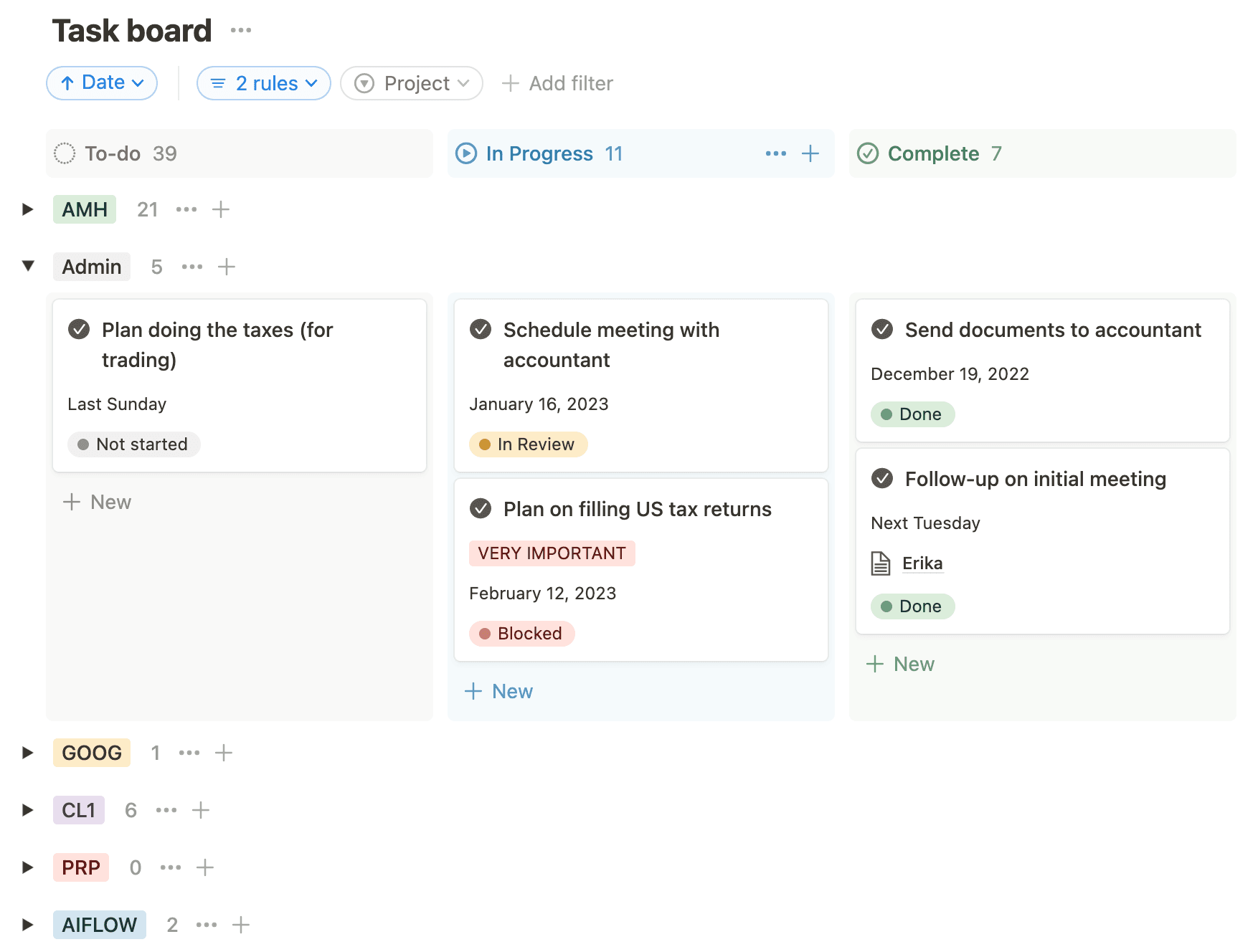Screen dimensions: 1258x952
Task: Expand the CL1 group
Action: [27, 810]
